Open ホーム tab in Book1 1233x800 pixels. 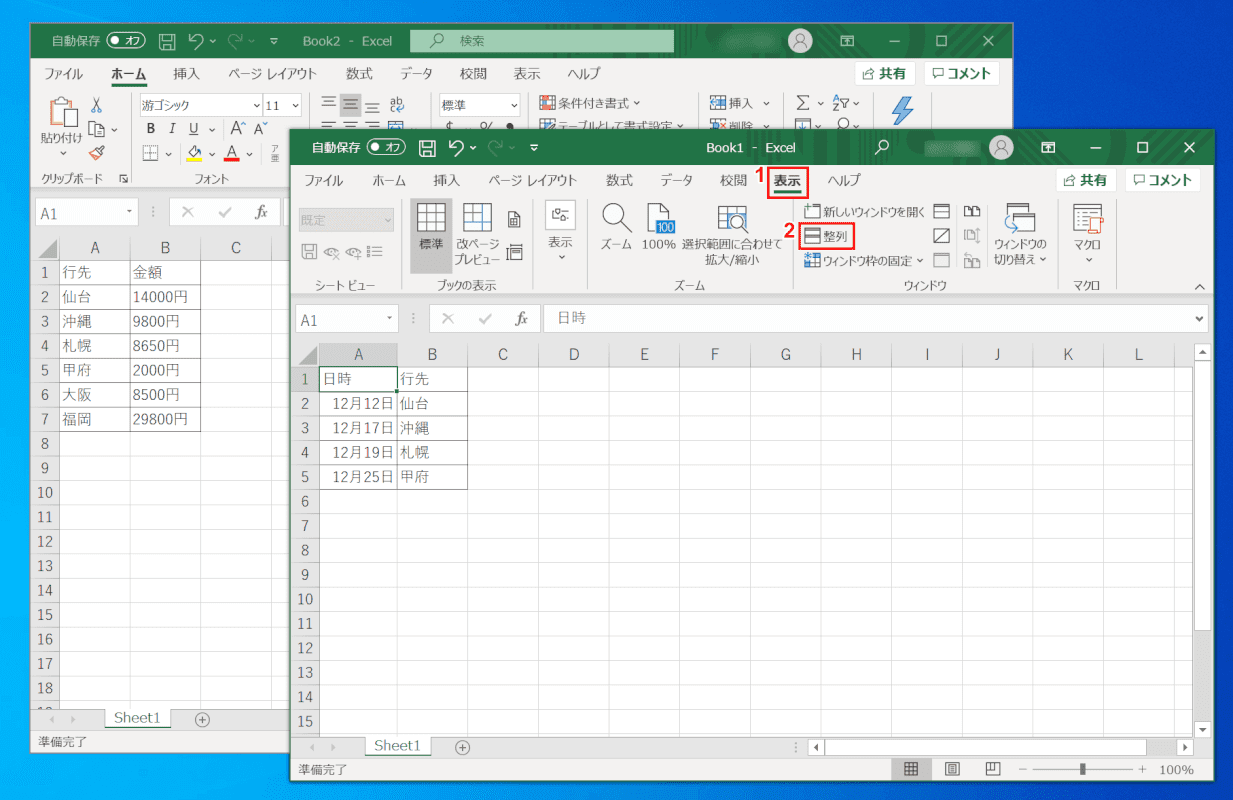(x=389, y=180)
